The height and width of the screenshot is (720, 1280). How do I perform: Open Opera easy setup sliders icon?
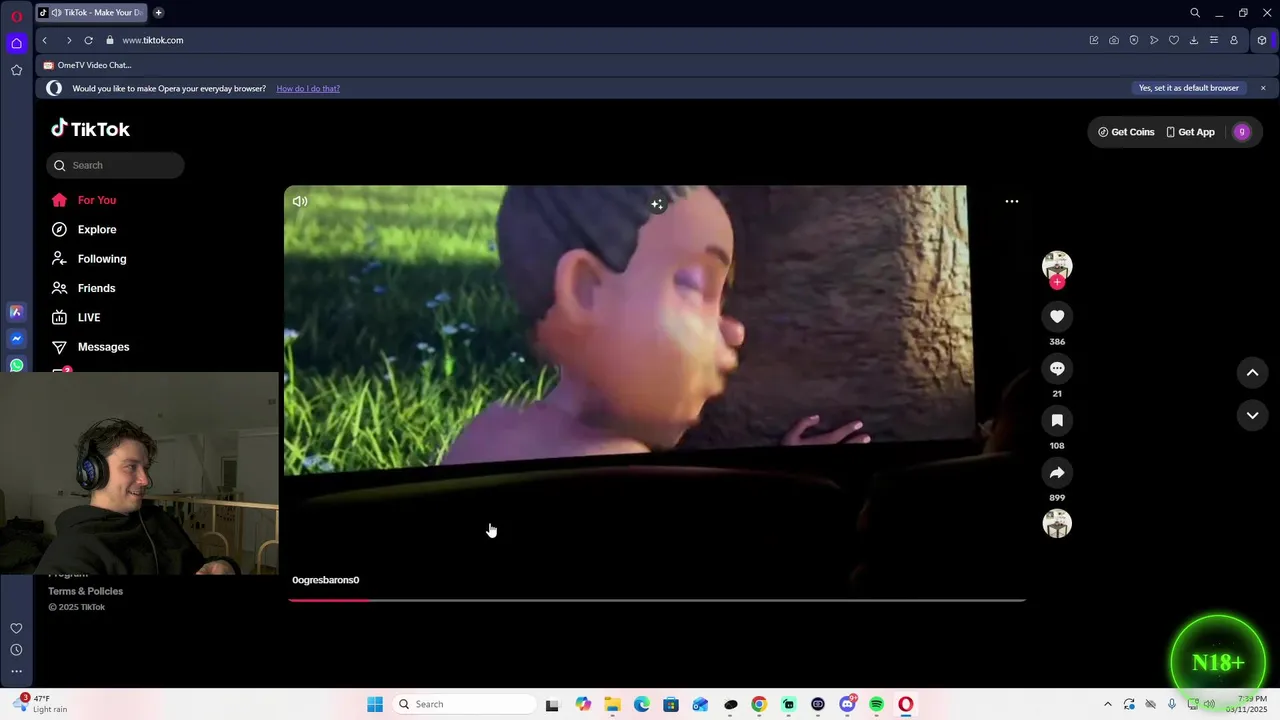[1214, 40]
